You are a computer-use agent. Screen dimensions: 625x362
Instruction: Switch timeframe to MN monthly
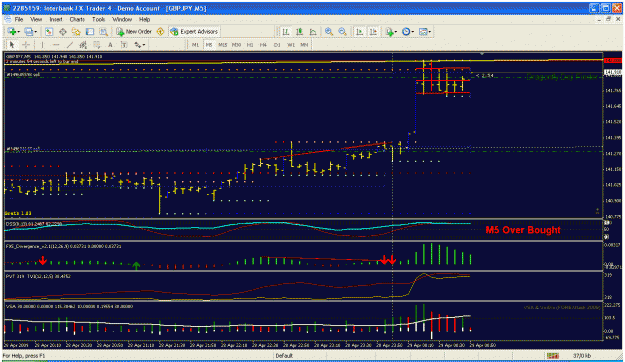point(304,45)
